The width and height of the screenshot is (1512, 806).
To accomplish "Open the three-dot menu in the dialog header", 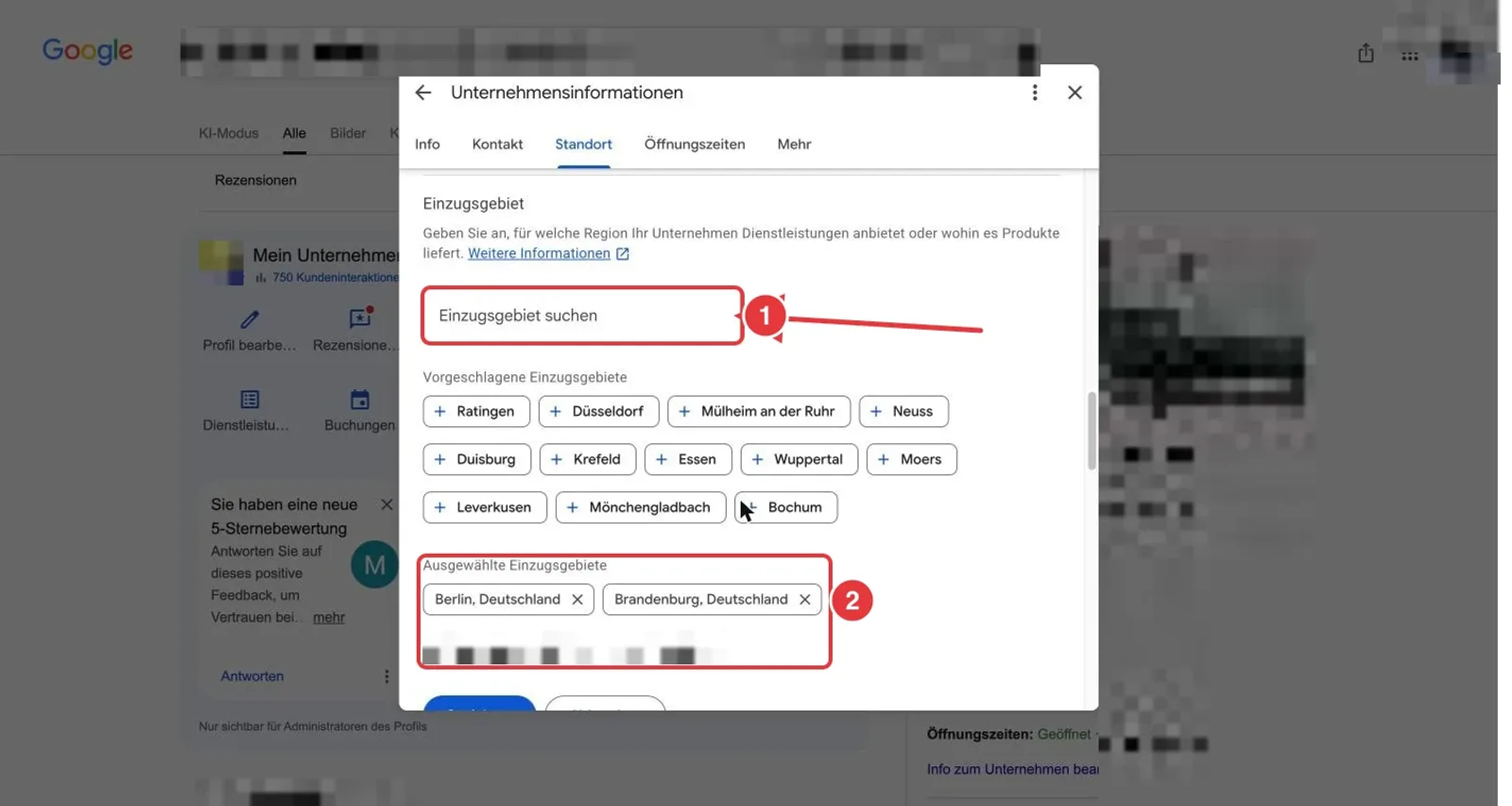I will (1035, 93).
